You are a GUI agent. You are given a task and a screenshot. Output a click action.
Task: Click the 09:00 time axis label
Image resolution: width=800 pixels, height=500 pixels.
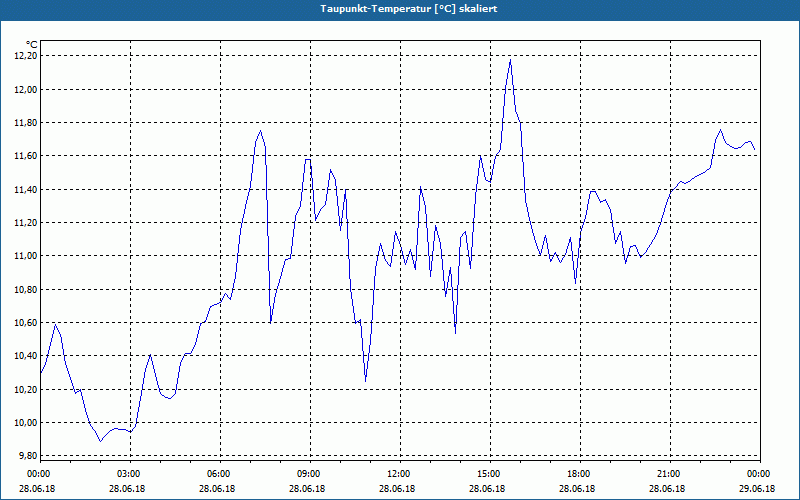coord(310,473)
